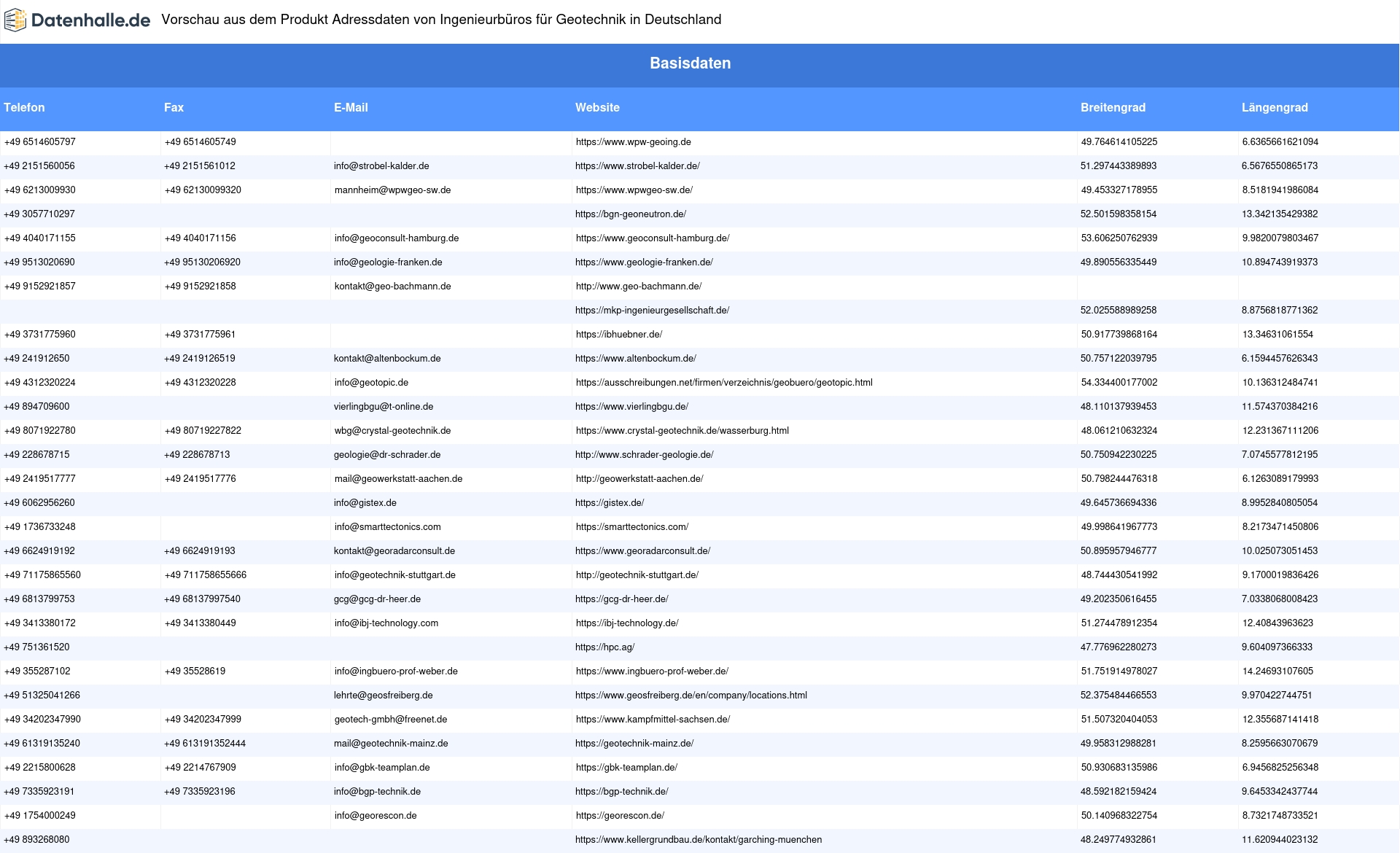The image size is (1400, 853).
Task: Select https://gcg-dr-heer.de/ website cell
Action: (x=621, y=599)
